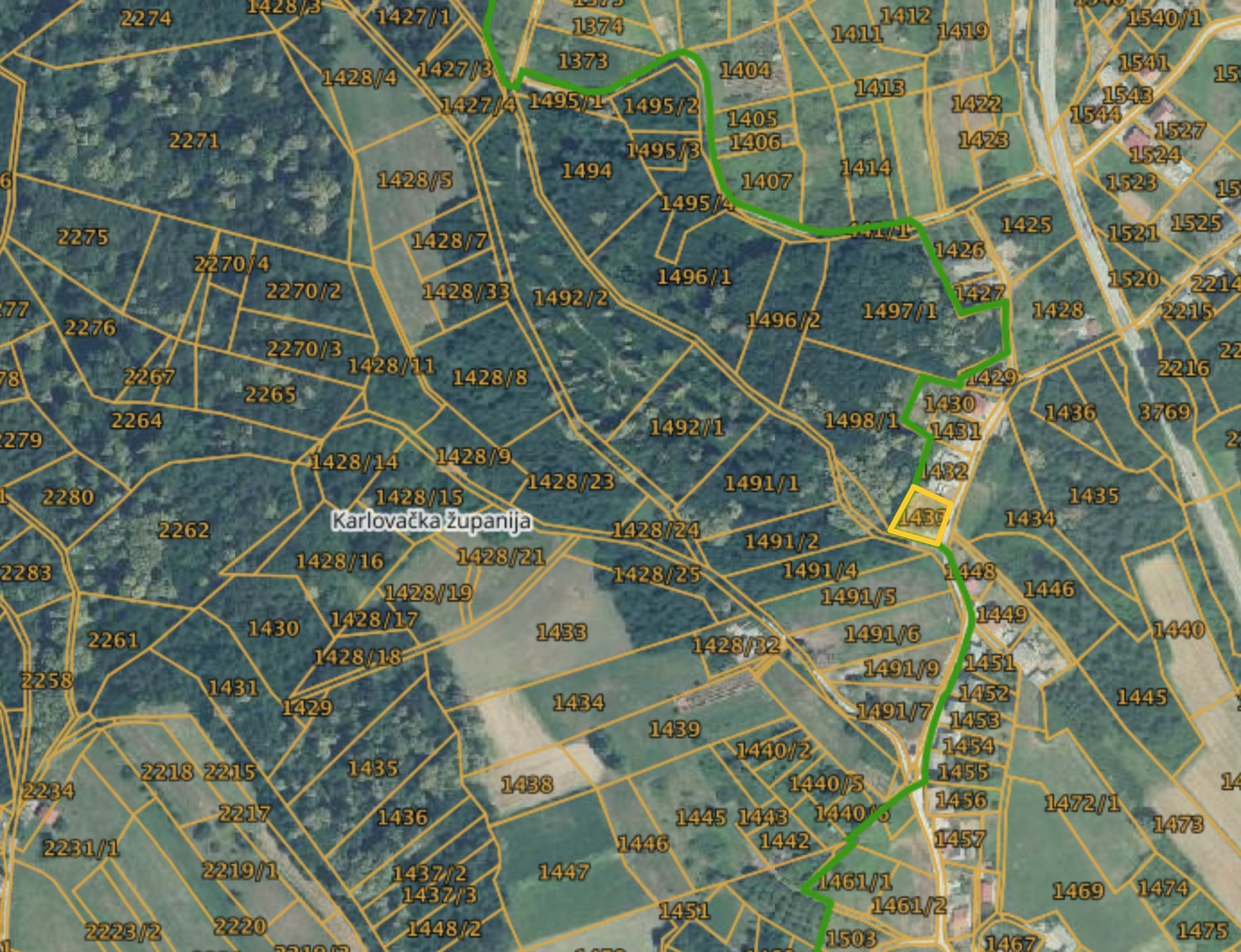Screen dimensions: 1241x952
Task: Select parcel 2270/3
Action: coord(304,348)
